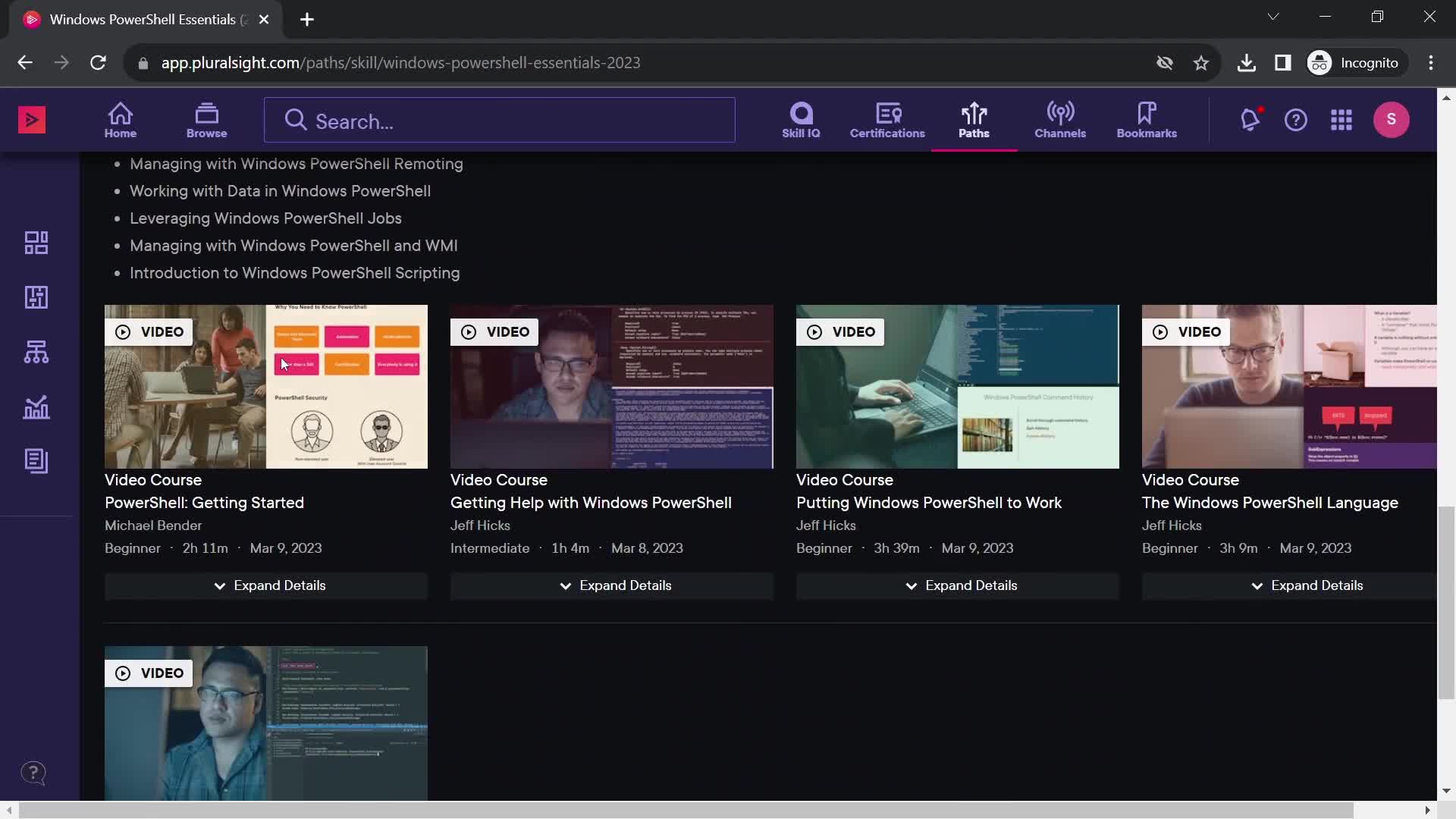Image resolution: width=1456 pixels, height=819 pixels.
Task: Open The Windows PowerShell Language thumbnail
Action: tap(1289, 387)
